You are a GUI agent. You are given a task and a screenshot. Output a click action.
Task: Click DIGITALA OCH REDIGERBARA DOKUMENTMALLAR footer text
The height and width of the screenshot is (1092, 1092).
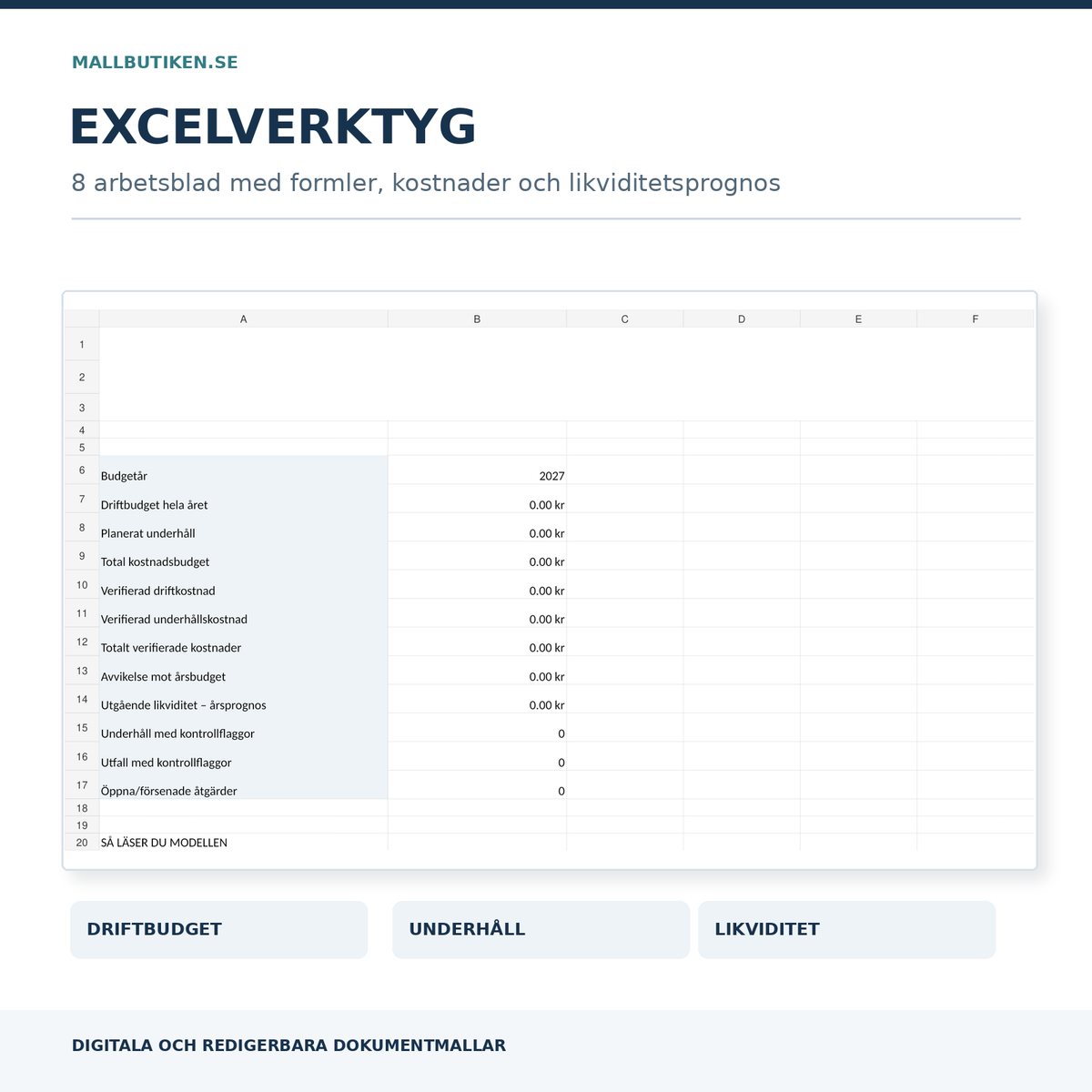(x=288, y=1046)
